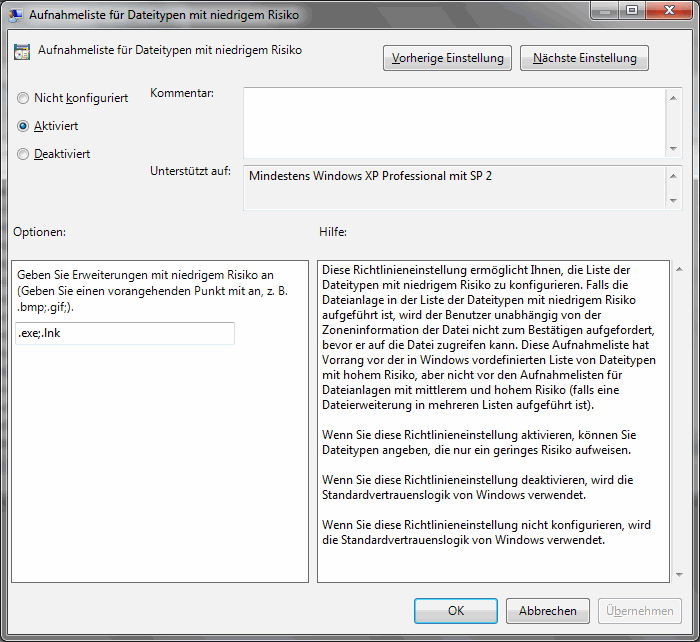700x642 pixels.
Task: Click the policy settings icon beside the heading
Action: [x=21, y=52]
